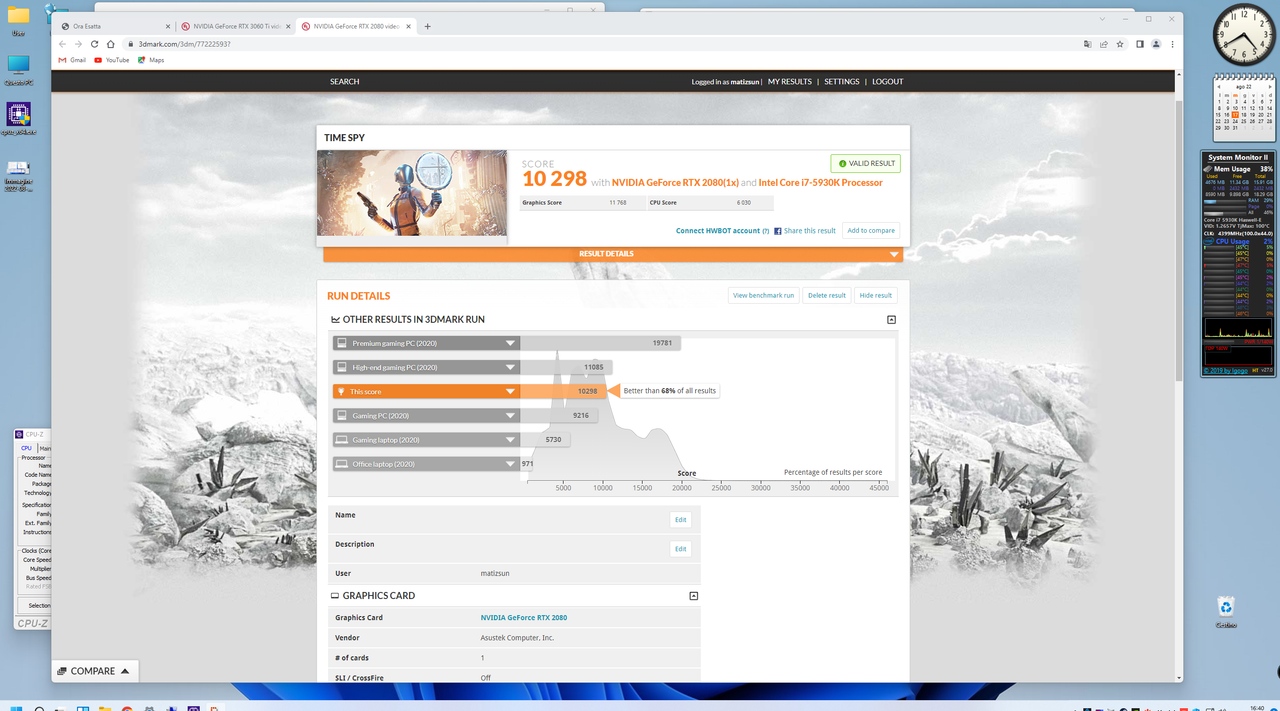Image resolution: width=1280 pixels, height=711 pixels.
Task: View site info via the padlock icon
Action: (x=130, y=44)
